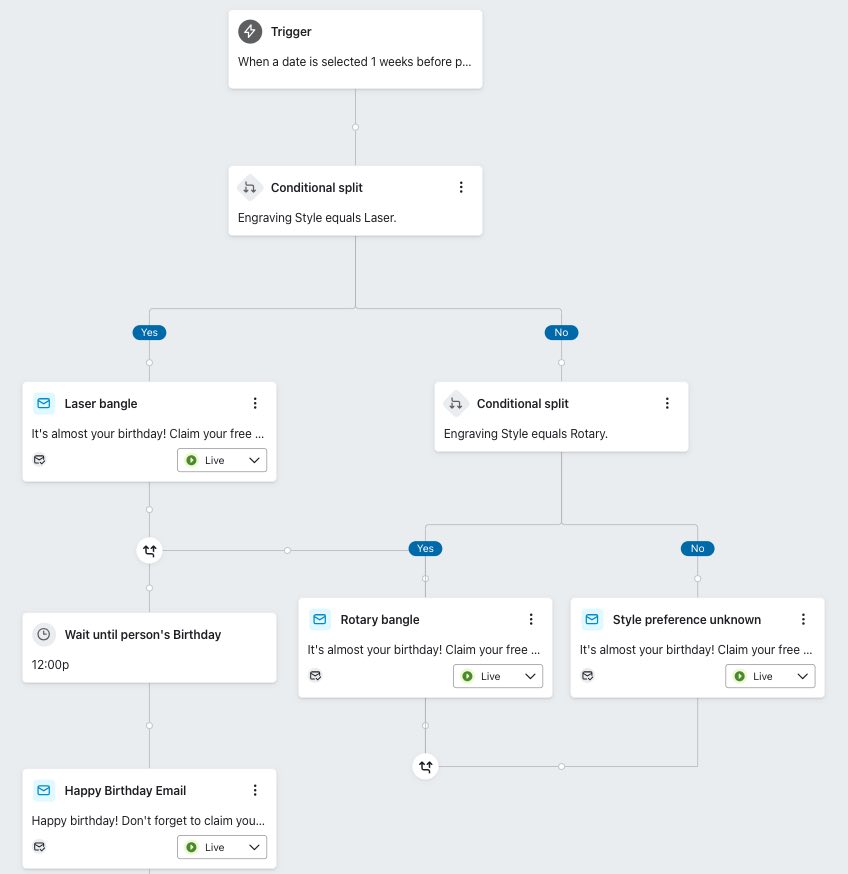Click the envelope status icon on Laser bangle footer
This screenshot has width=848, height=874.
[39, 459]
